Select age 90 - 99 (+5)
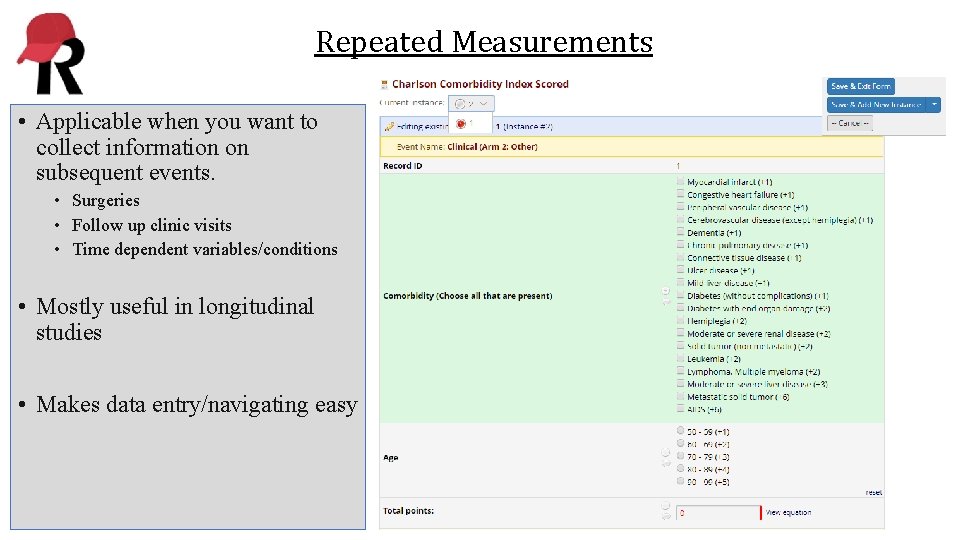This screenshot has height=540, width=960. [x=680, y=481]
